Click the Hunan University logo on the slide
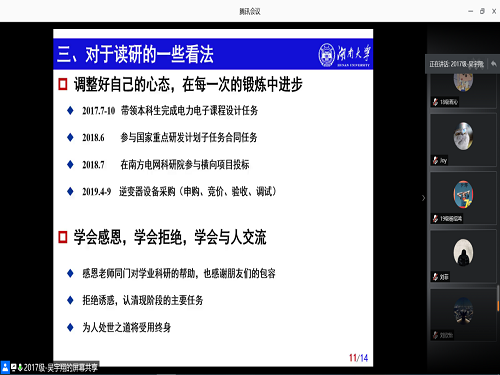Viewport: 500px width, 375px height. coord(344,54)
